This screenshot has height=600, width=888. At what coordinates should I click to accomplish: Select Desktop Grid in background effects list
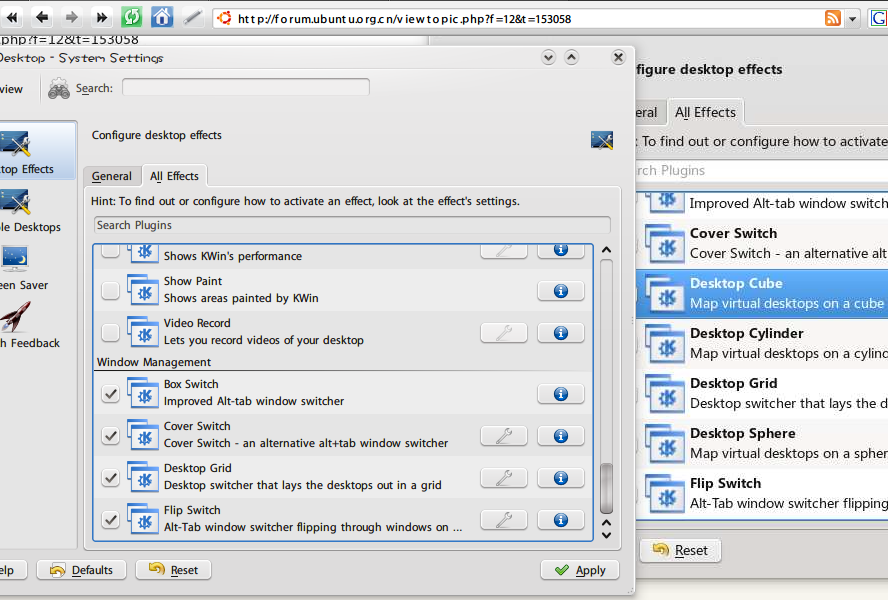point(762,393)
